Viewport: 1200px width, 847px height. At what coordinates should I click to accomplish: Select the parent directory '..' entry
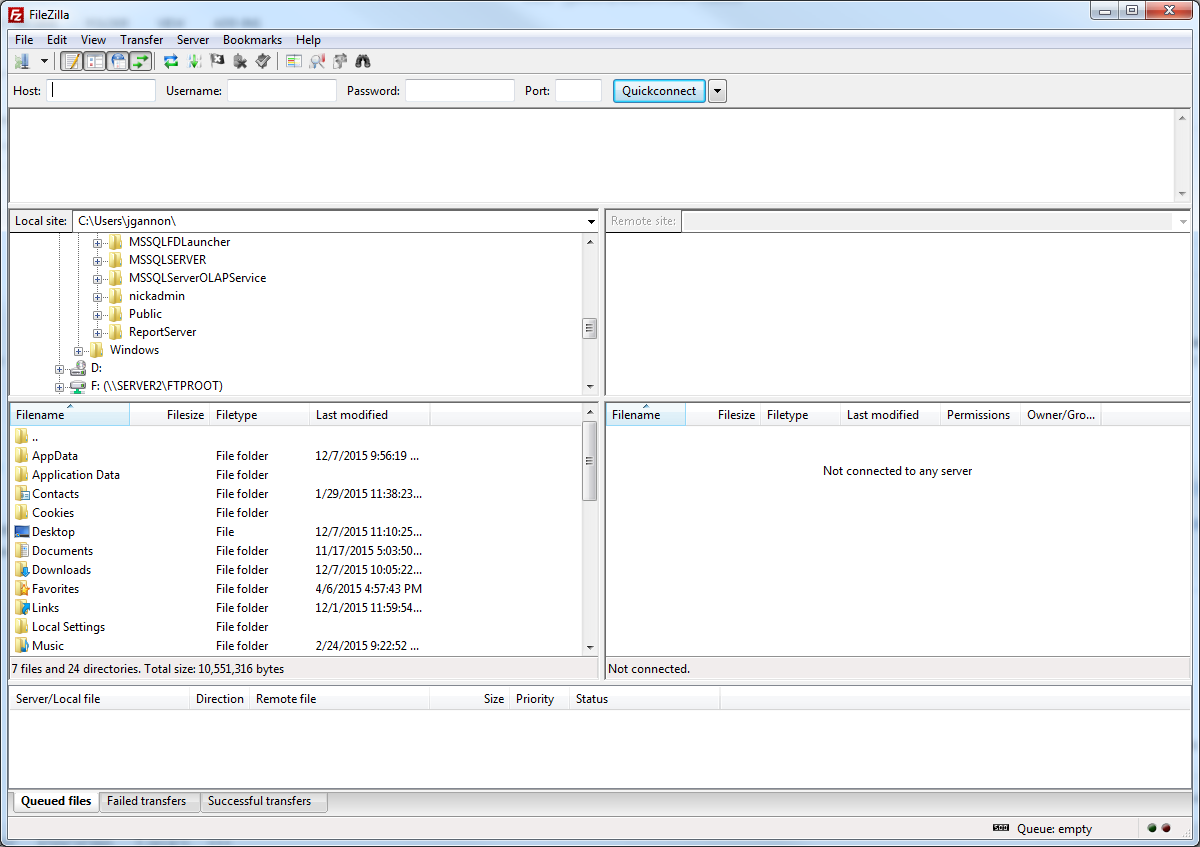pyautogui.click(x=295, y=437)
